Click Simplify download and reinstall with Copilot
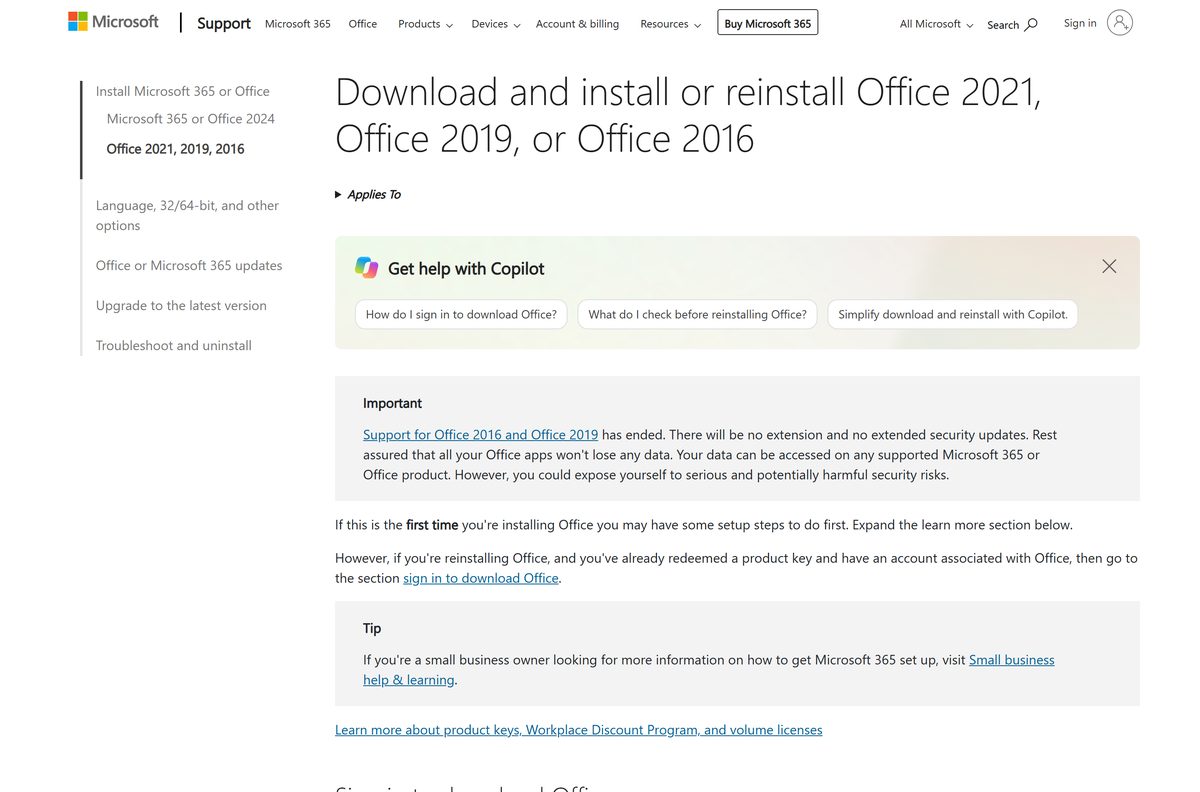Image resolution: width=1200 pixels, height=792 pixels. pos(953,314)
